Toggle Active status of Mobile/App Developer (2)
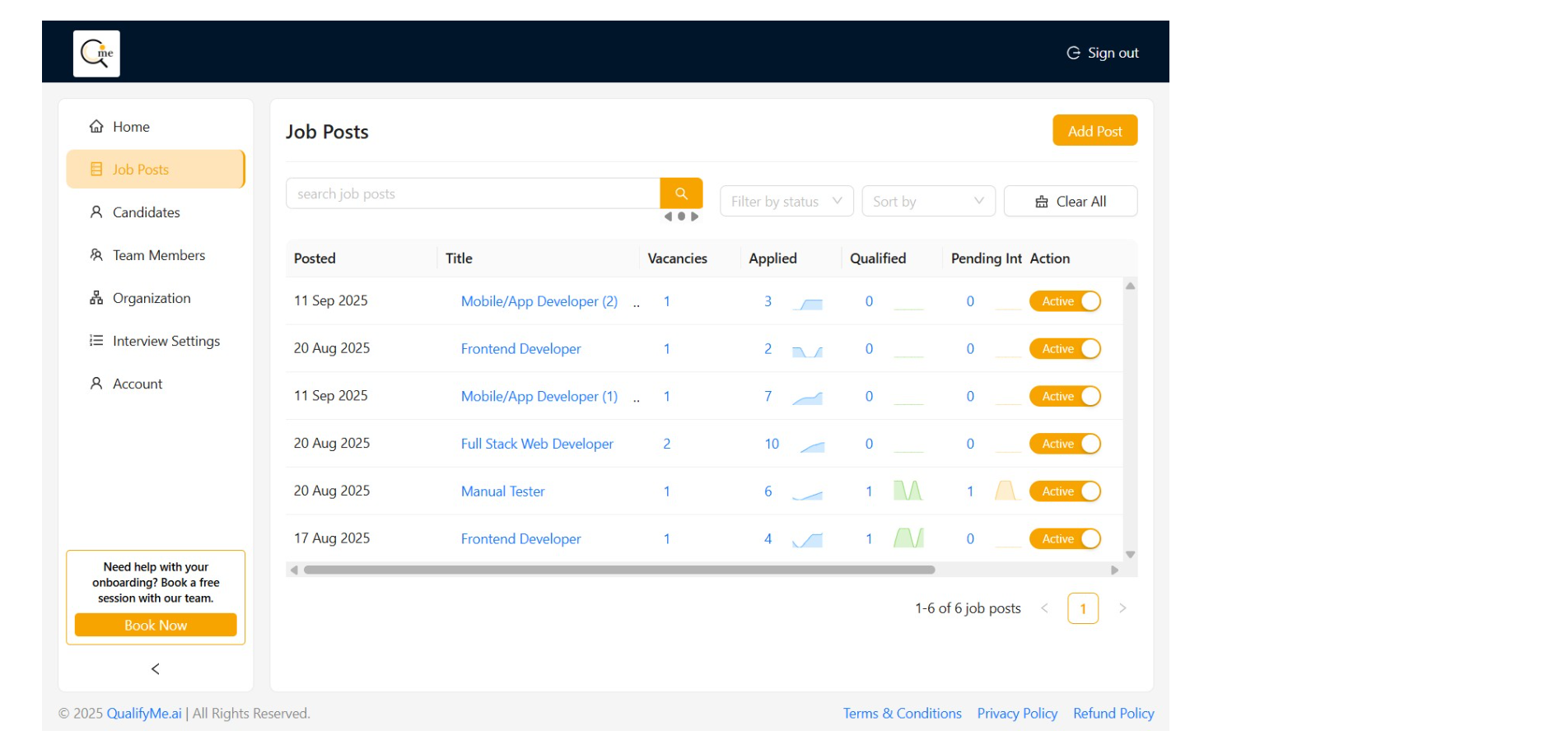Screen dimensions: 1568x754 (1065, 301)
